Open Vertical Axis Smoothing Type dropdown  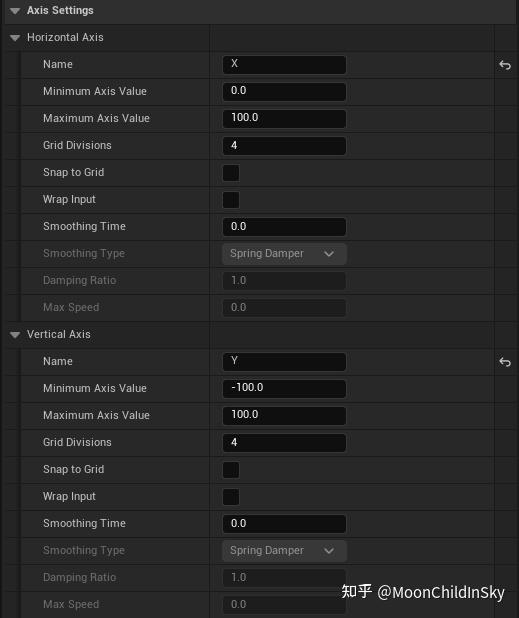tap(284, 551)
